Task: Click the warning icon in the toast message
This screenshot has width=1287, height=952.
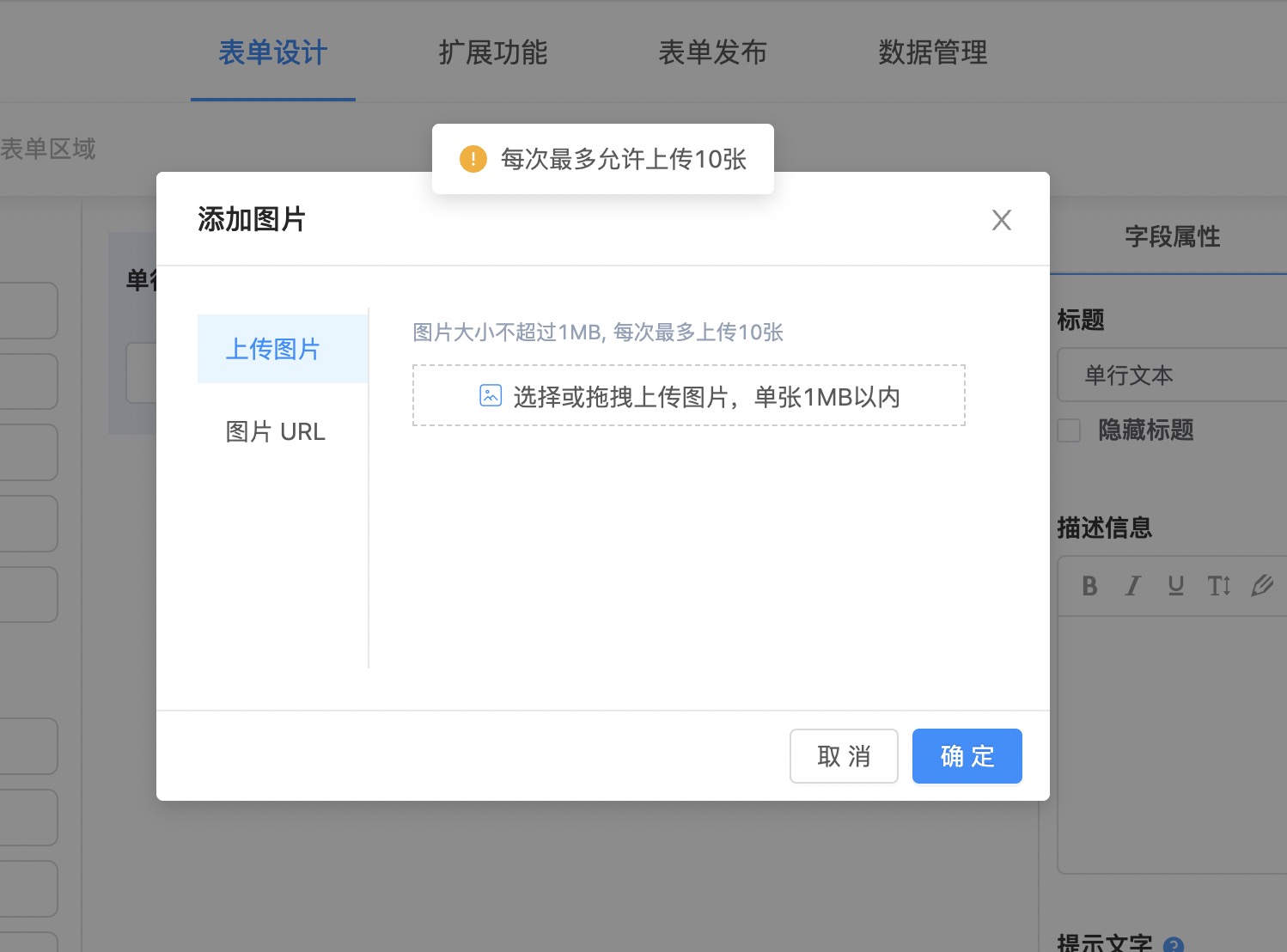Action: (x=472, y=159)
